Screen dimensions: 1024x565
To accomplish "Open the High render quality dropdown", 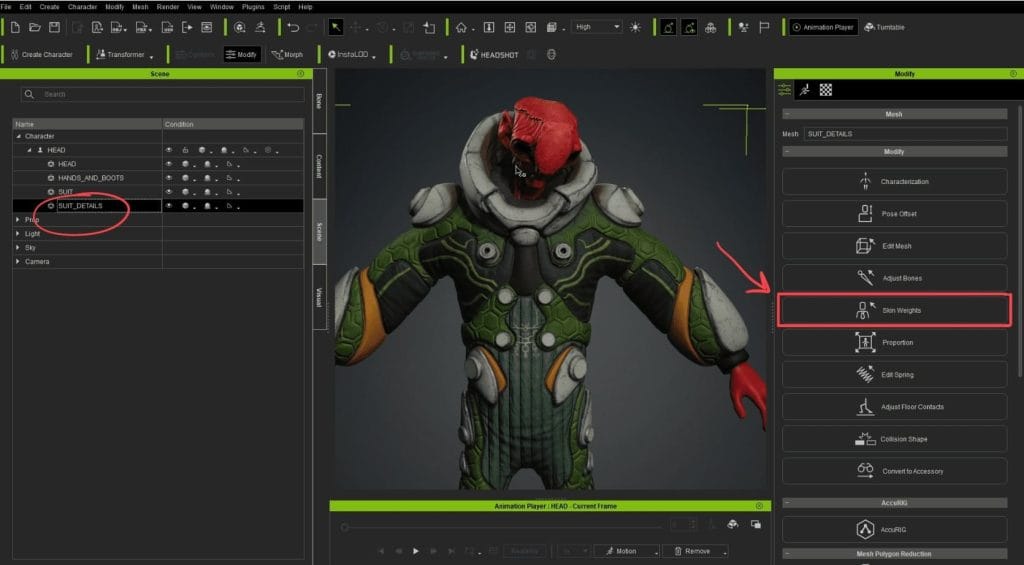I will pyautogui.click(x=597, y=27).
